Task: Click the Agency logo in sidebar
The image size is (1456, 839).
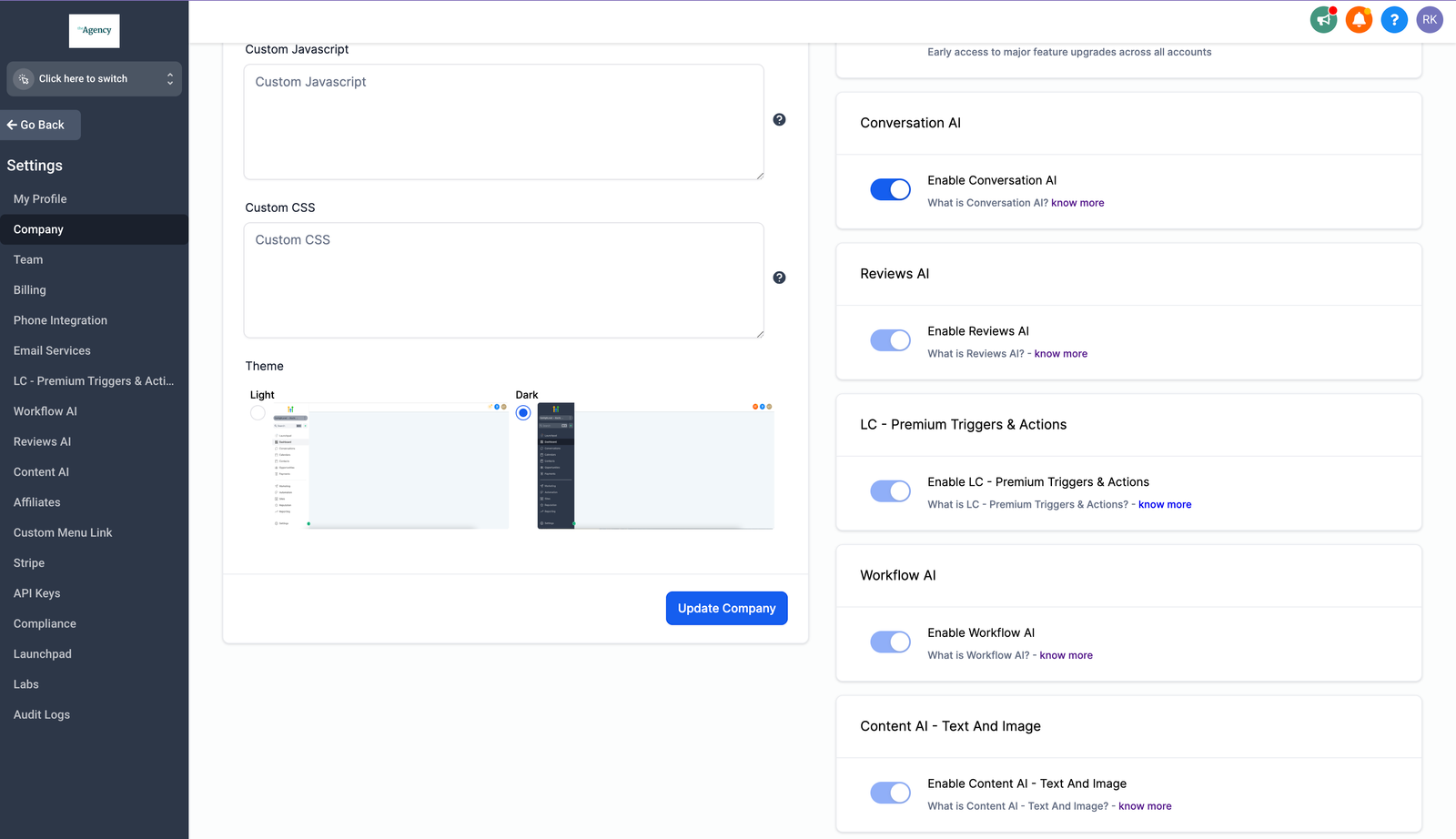Action: pos(95,31)
